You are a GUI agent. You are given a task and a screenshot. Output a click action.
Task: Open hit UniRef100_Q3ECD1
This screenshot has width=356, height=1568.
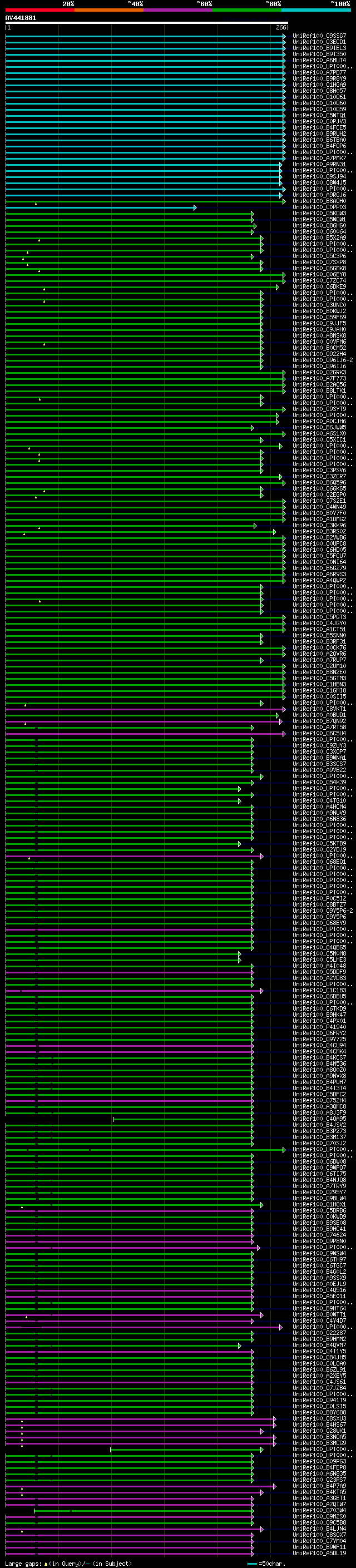(319, 42)
